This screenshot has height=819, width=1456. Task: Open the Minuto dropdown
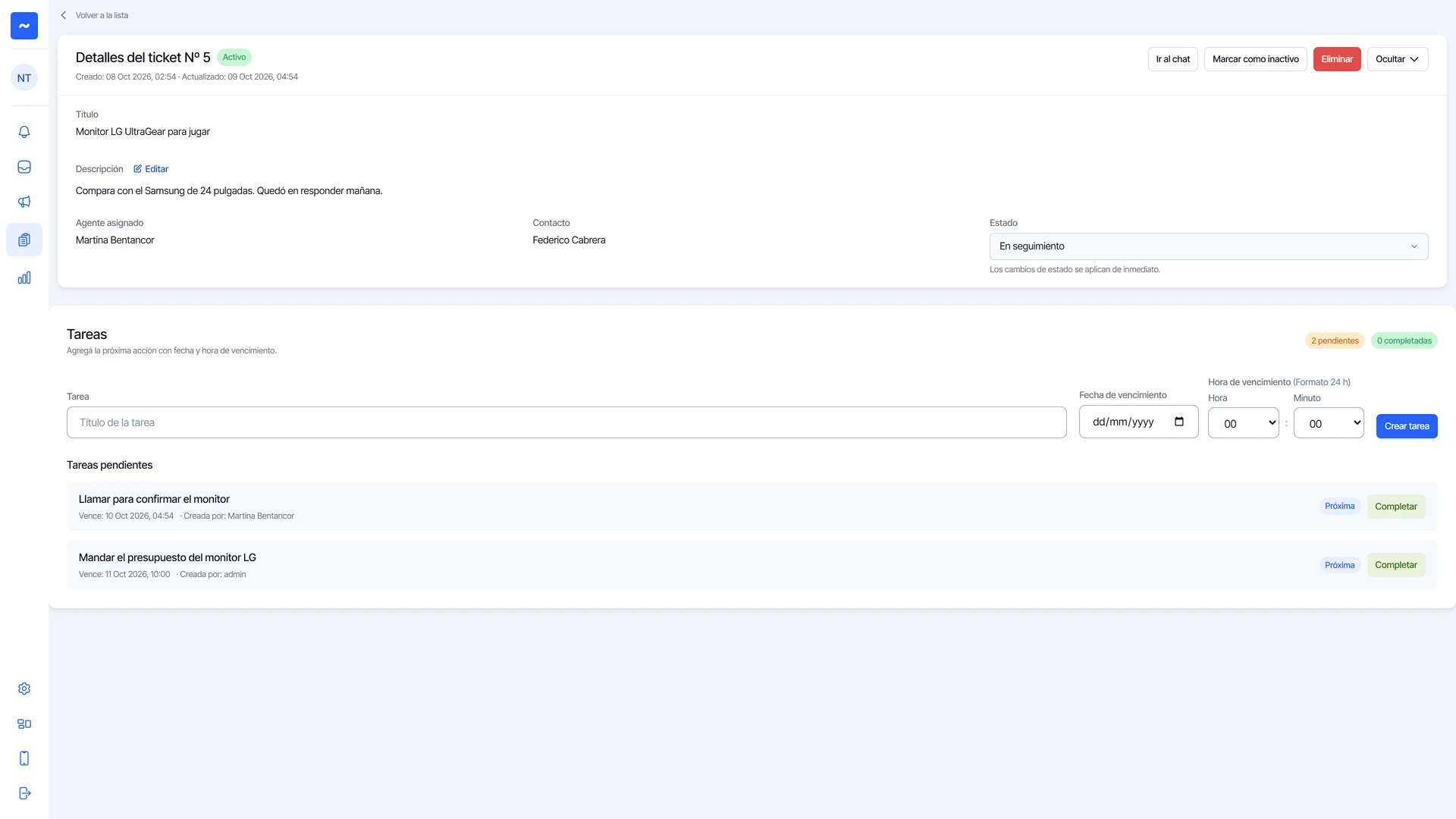coord(1329,423)
